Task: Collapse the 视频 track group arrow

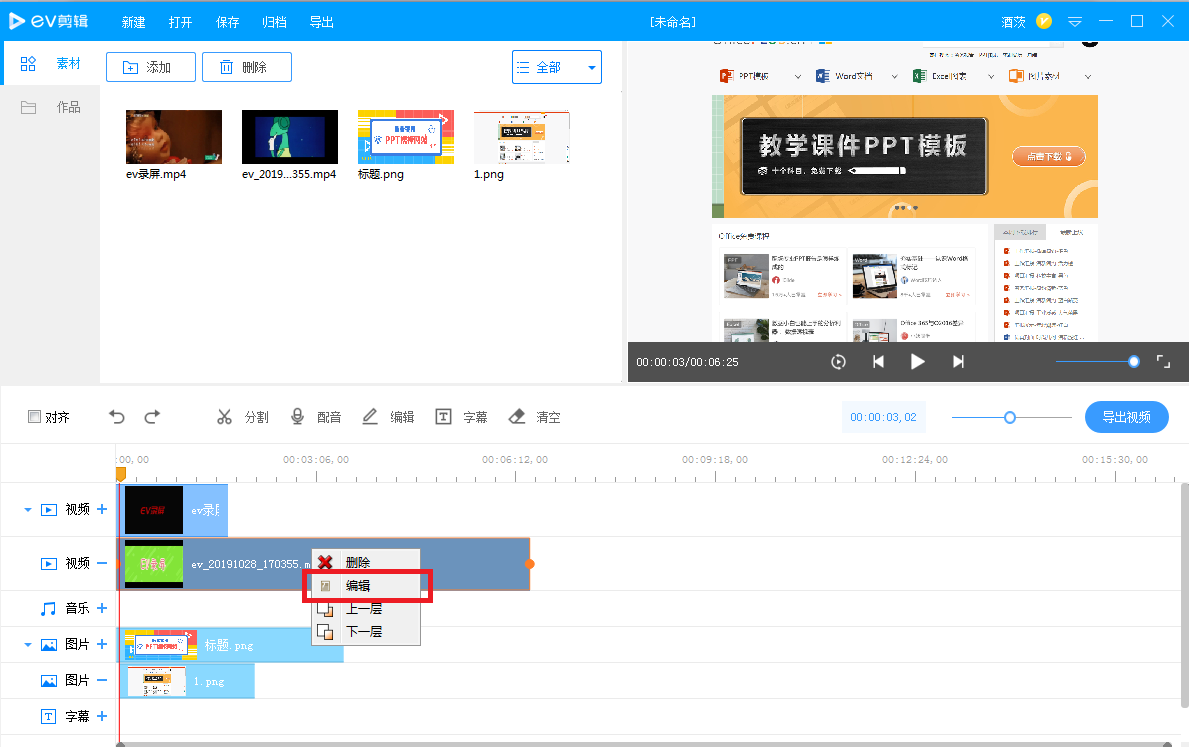Action: click(27, 509)
